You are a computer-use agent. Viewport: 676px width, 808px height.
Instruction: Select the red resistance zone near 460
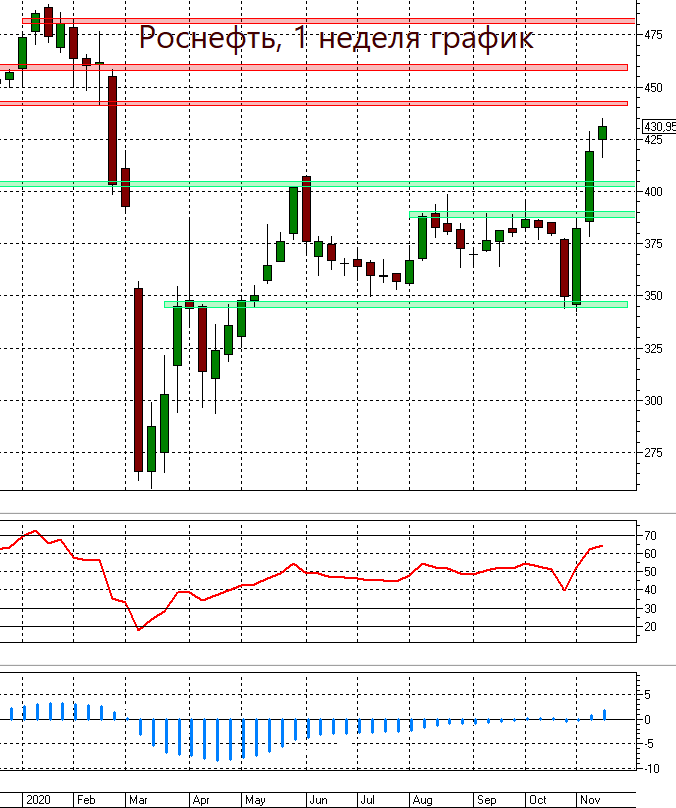coord(314,68)
